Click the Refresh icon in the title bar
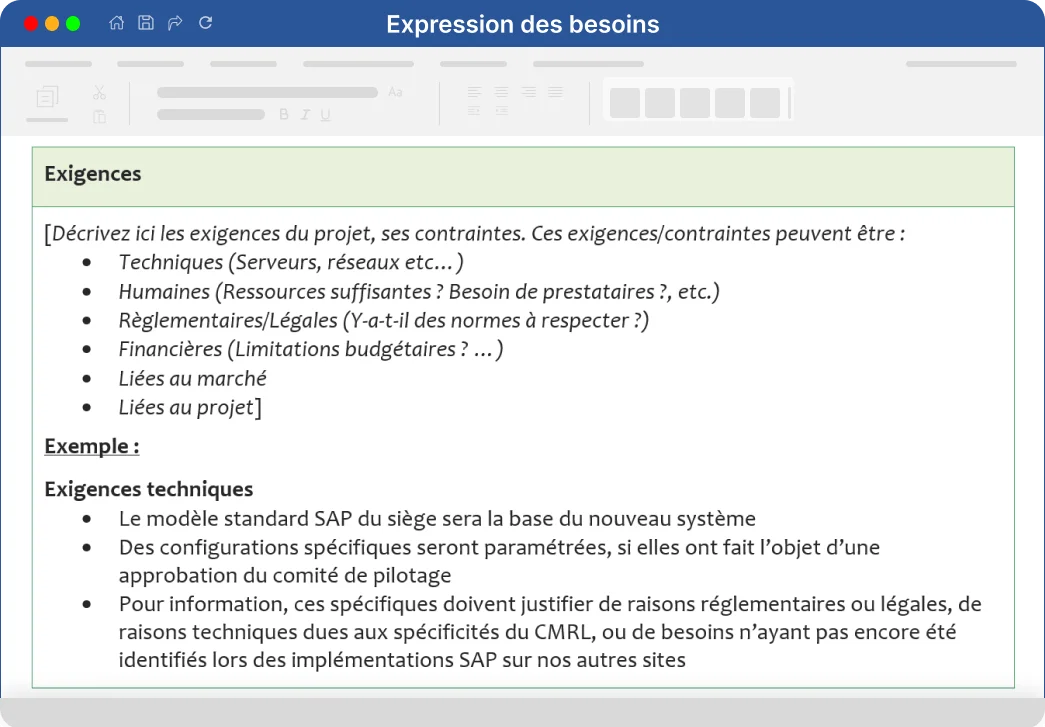 (205, 24)
